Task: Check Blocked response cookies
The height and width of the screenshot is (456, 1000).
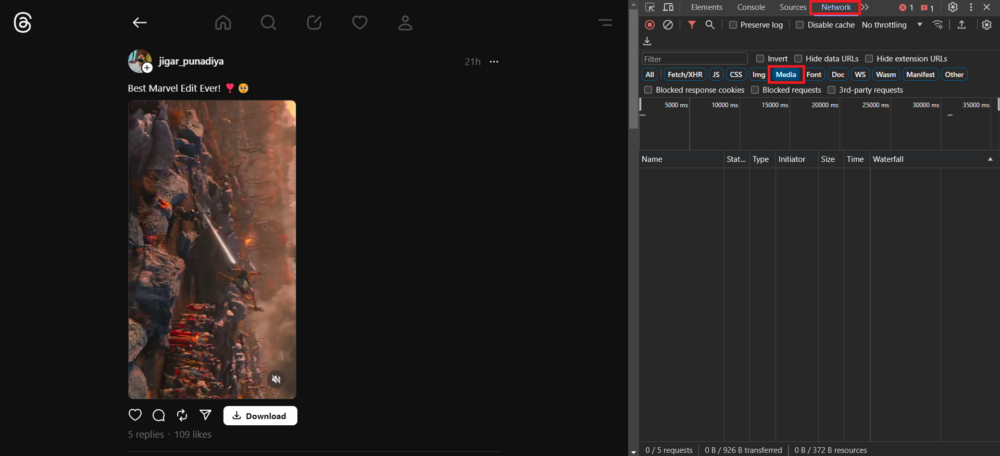Action: pyautogui.click(x=648, y=90)
